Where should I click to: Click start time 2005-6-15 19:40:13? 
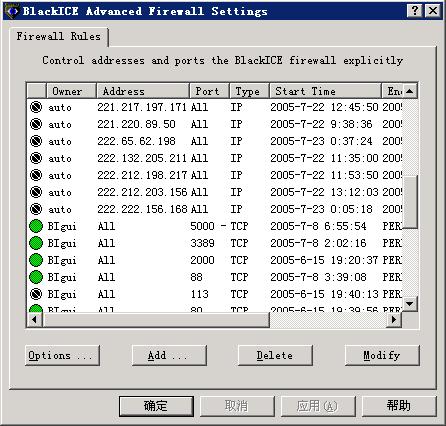click(324, 294)
